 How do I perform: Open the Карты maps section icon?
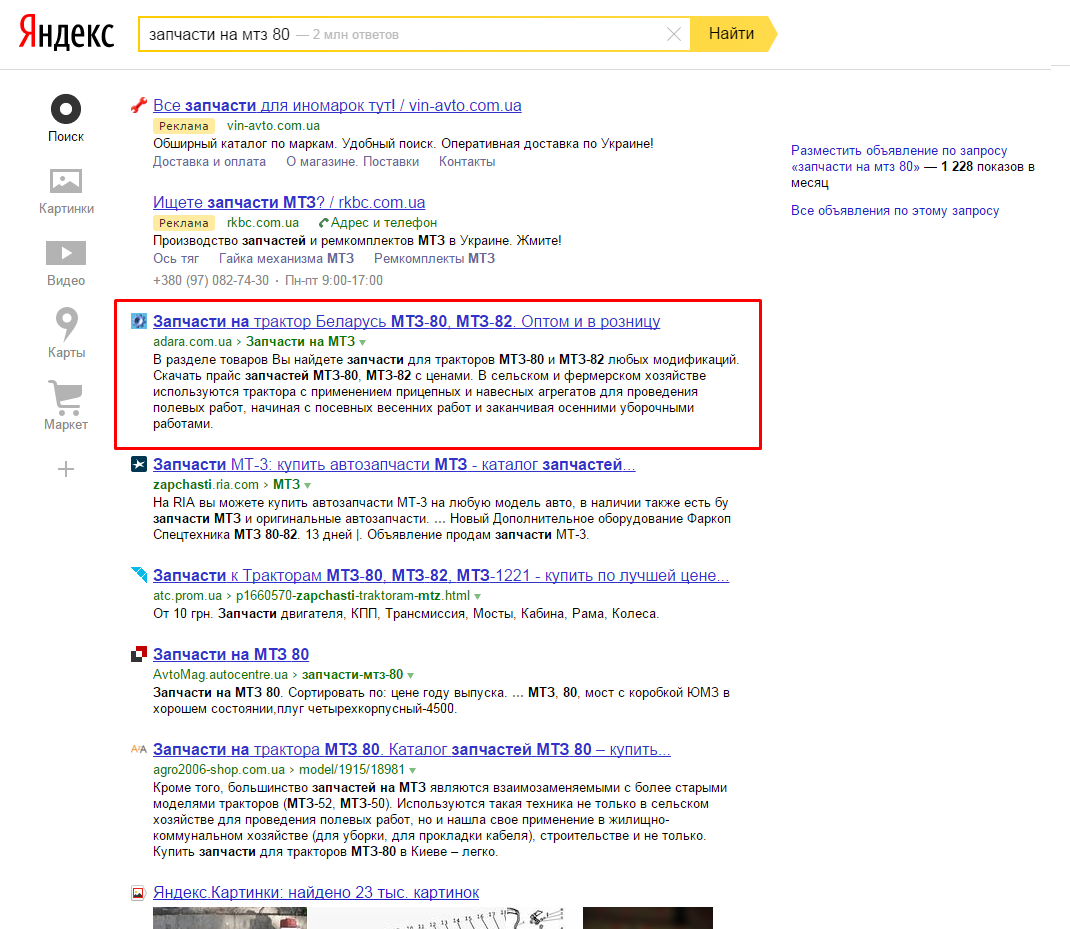(66, 324)
